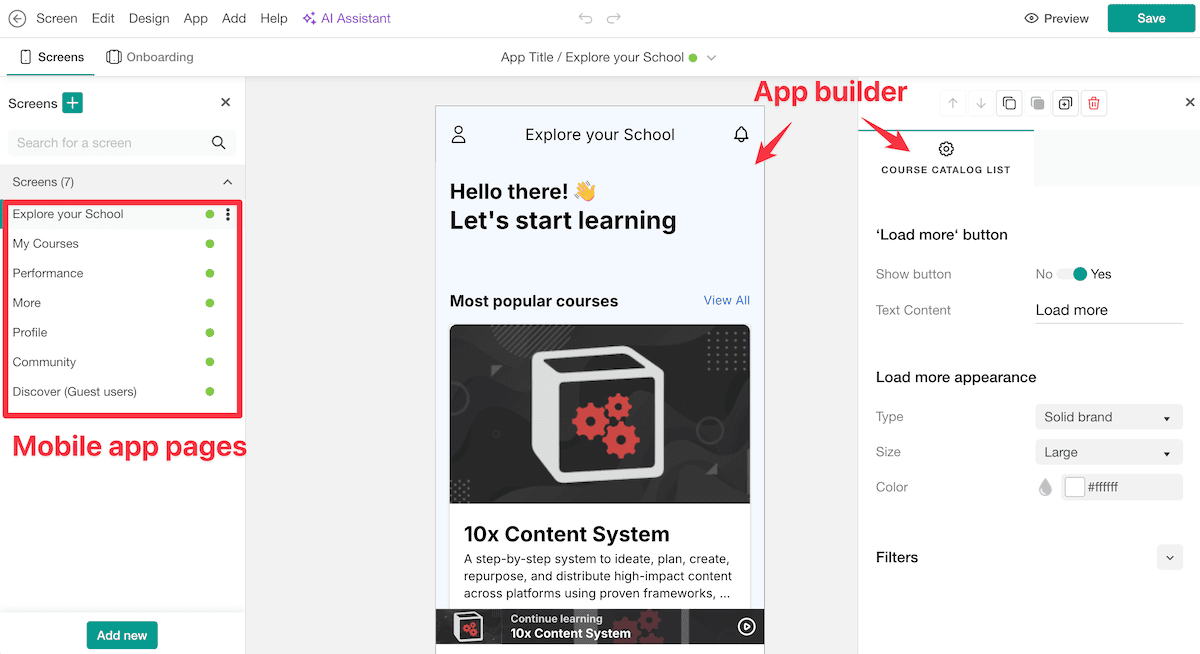Viewport: 1200px width, 654px height.
Task: Collapse the Screens (7) list
Action: [x=228, y=181]
